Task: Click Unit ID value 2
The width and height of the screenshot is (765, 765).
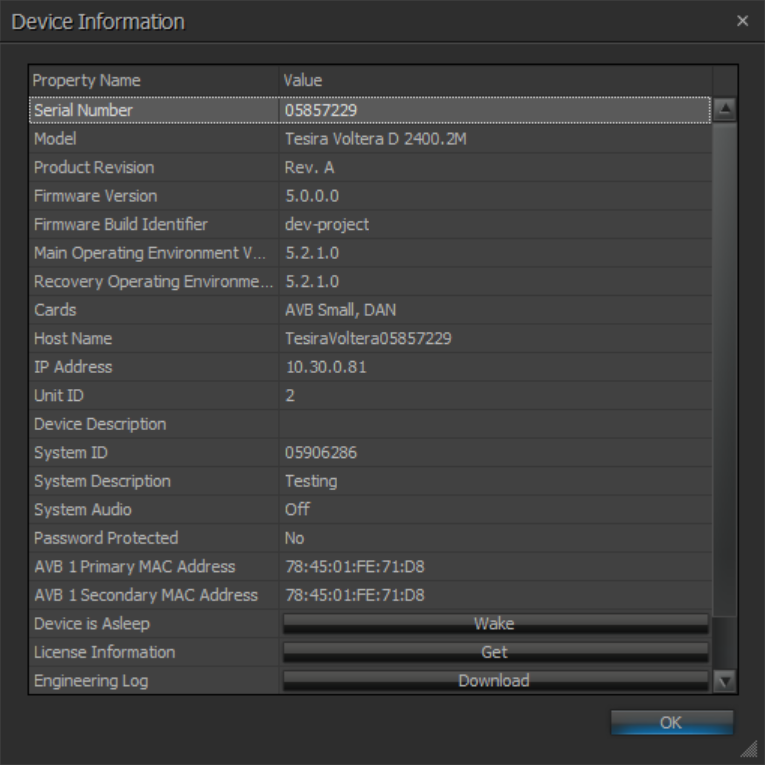Action: [x=290, y=396]
